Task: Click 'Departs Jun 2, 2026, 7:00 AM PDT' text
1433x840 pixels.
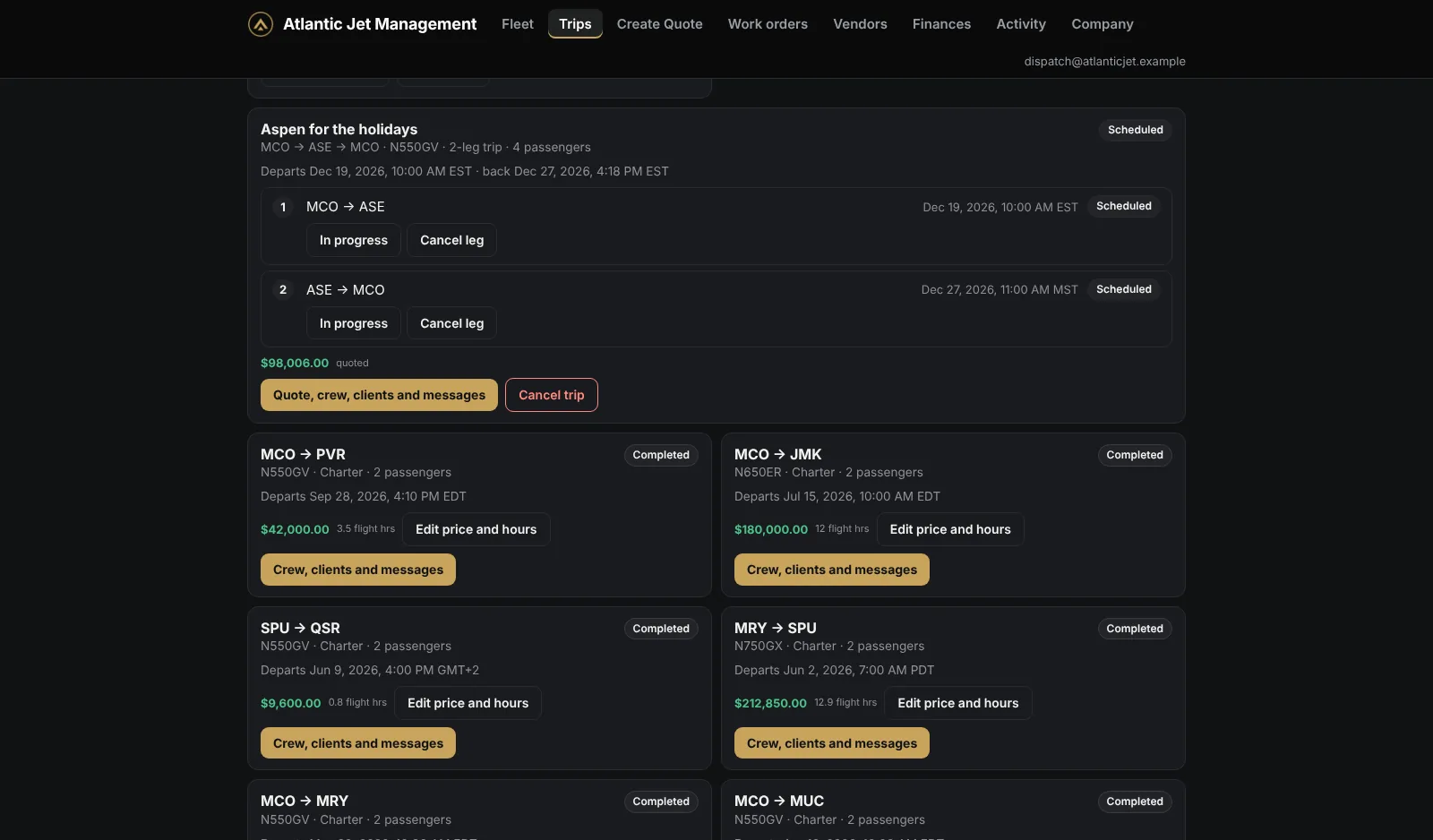Action: tap(834, 670)
